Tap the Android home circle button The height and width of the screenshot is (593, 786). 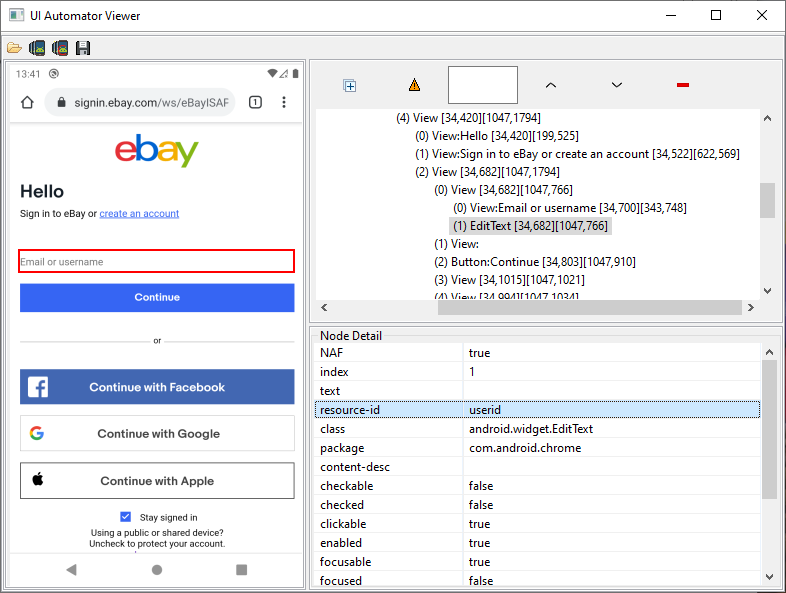point(157,570)
